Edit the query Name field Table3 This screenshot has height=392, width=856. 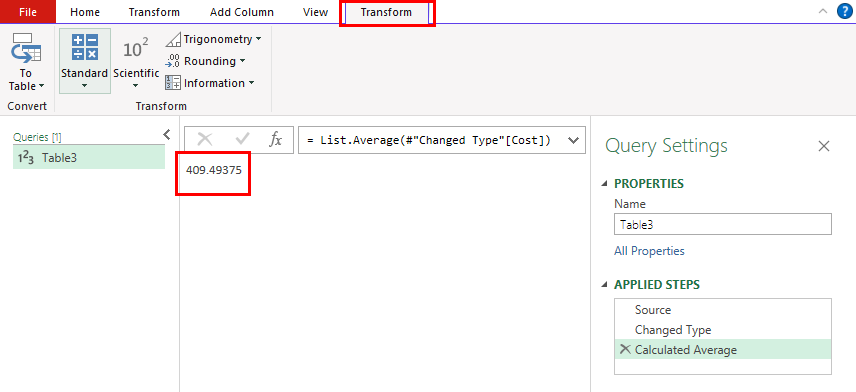pyautogui.click(x=723, y=224)
